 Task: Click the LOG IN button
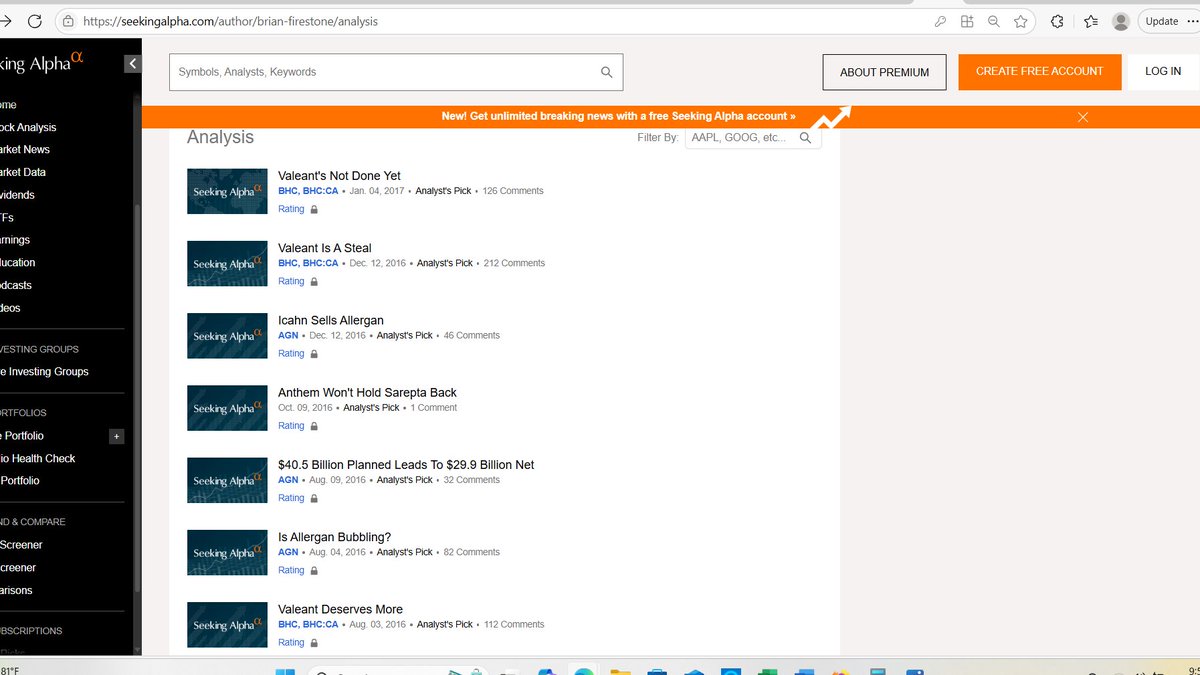1163,72
